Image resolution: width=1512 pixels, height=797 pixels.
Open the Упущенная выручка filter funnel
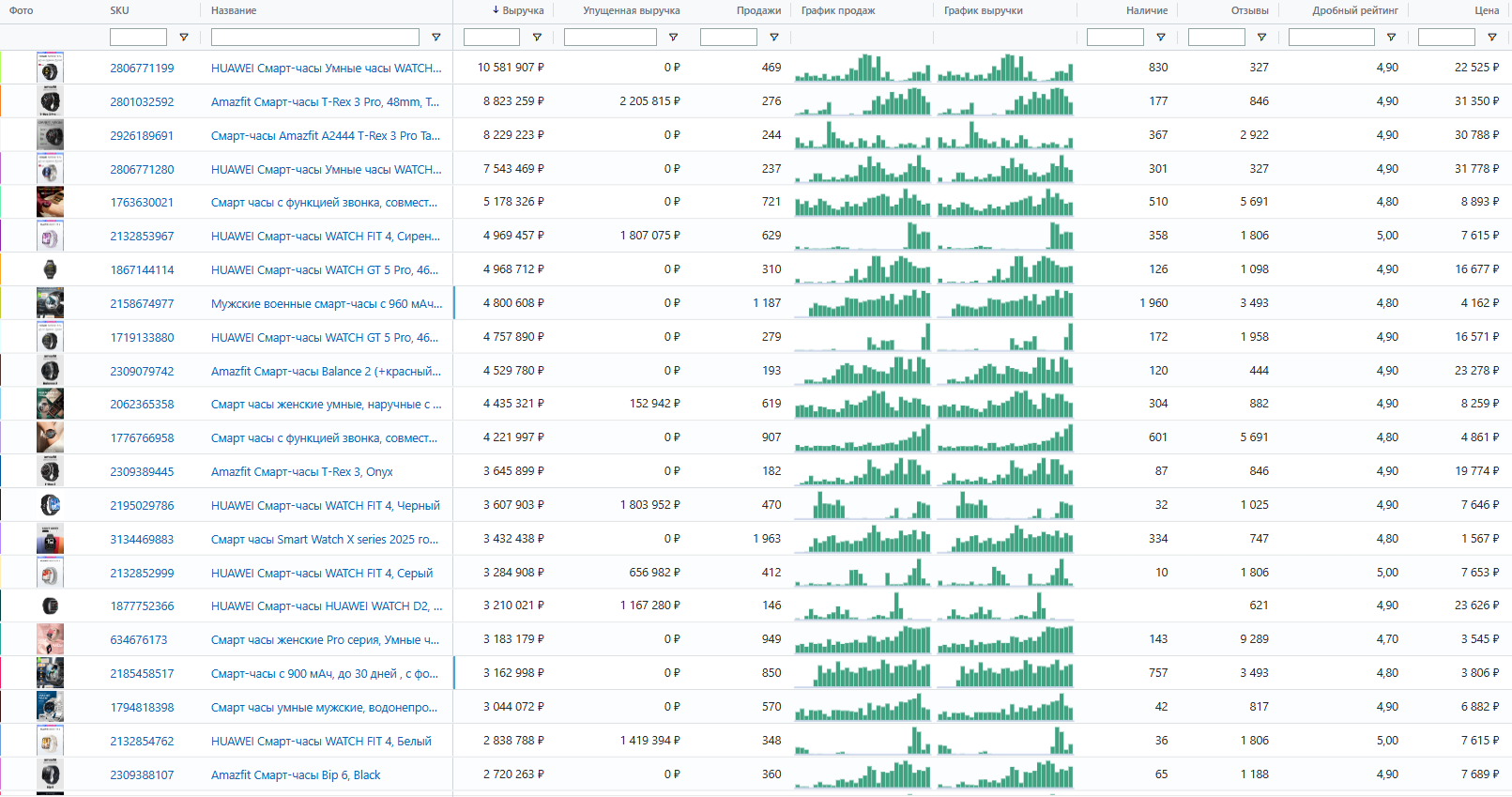(x=673, y=38)
